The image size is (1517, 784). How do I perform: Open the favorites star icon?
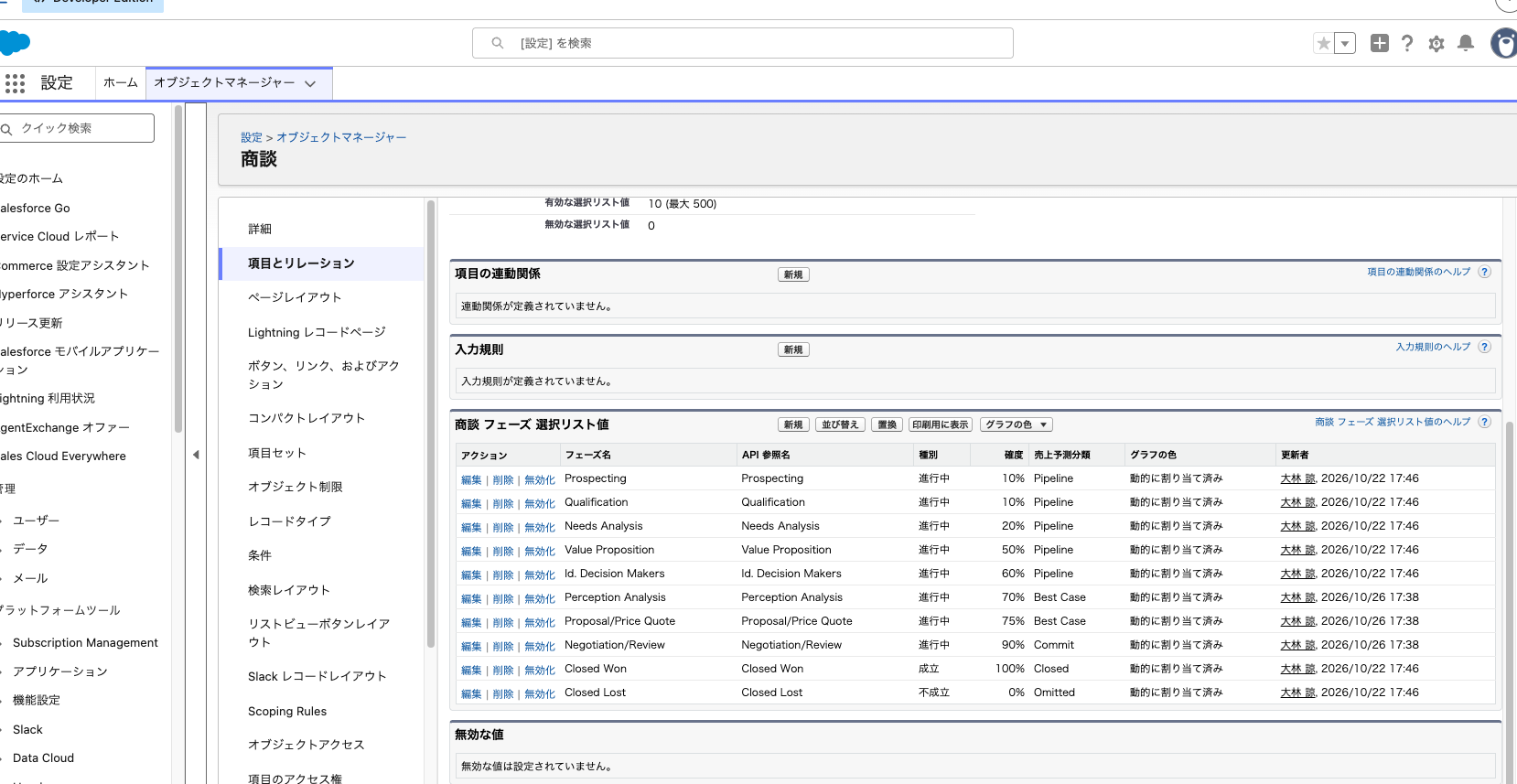[x=1323, y=43]
